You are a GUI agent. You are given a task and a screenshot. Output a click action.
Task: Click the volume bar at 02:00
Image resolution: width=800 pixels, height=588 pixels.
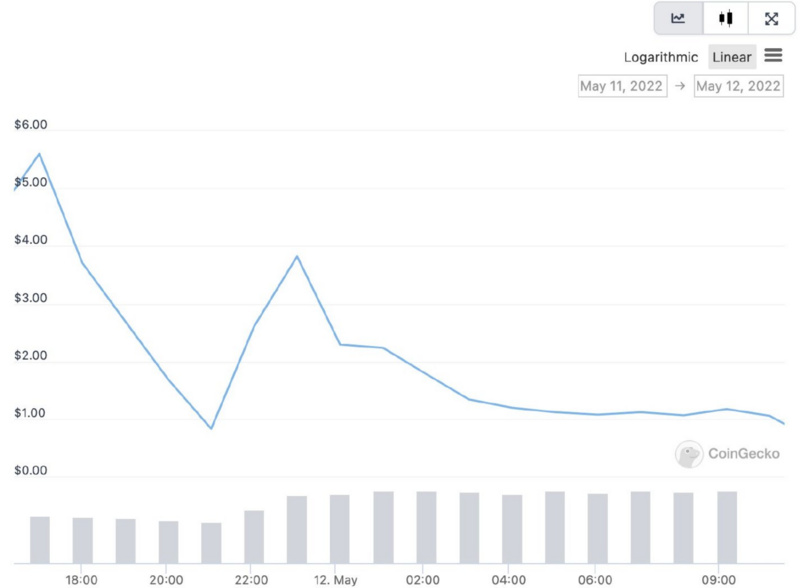[426, 527]
